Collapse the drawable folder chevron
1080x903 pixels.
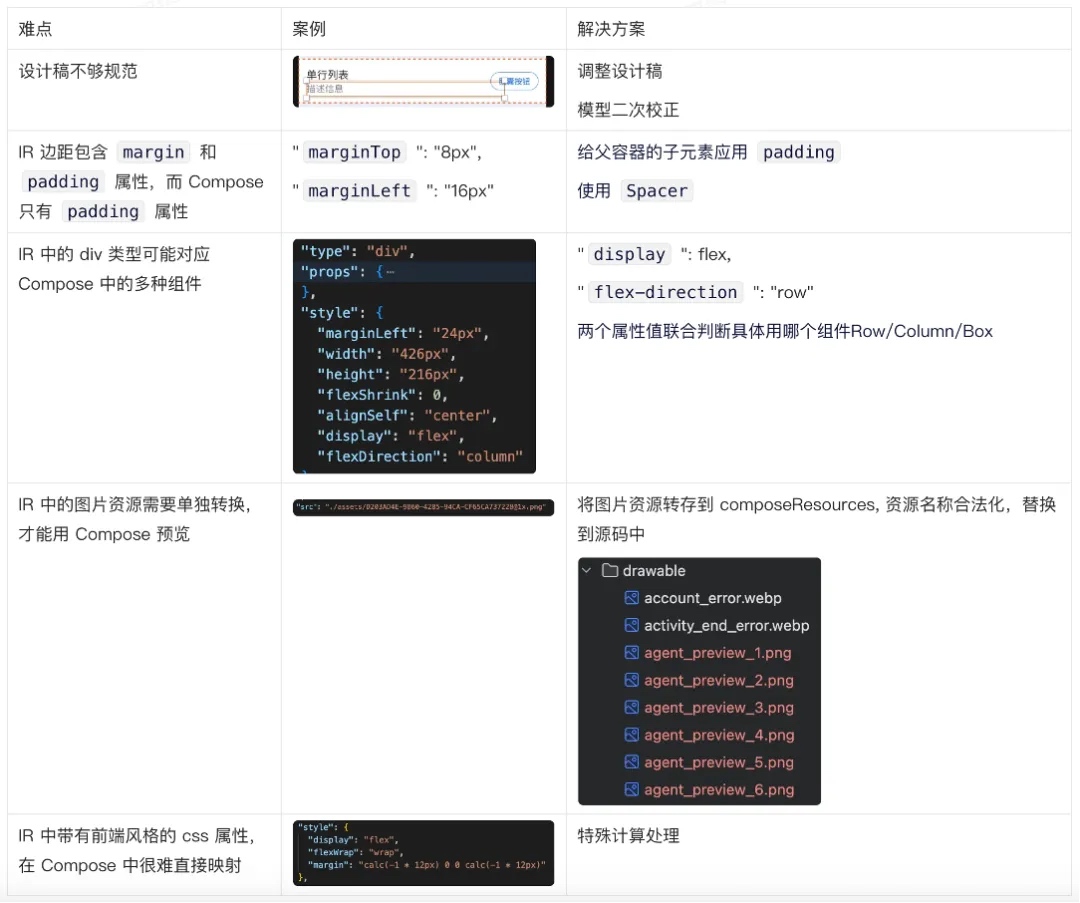(x=587, y=571)
